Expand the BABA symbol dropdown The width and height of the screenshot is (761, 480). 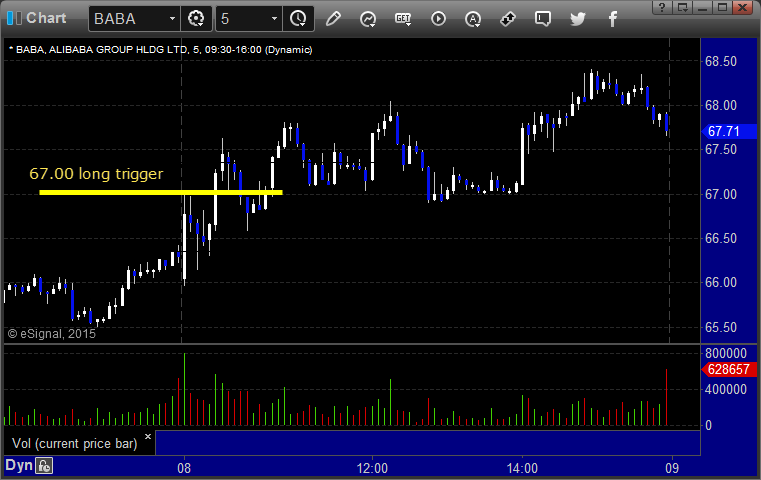(172, 19)
